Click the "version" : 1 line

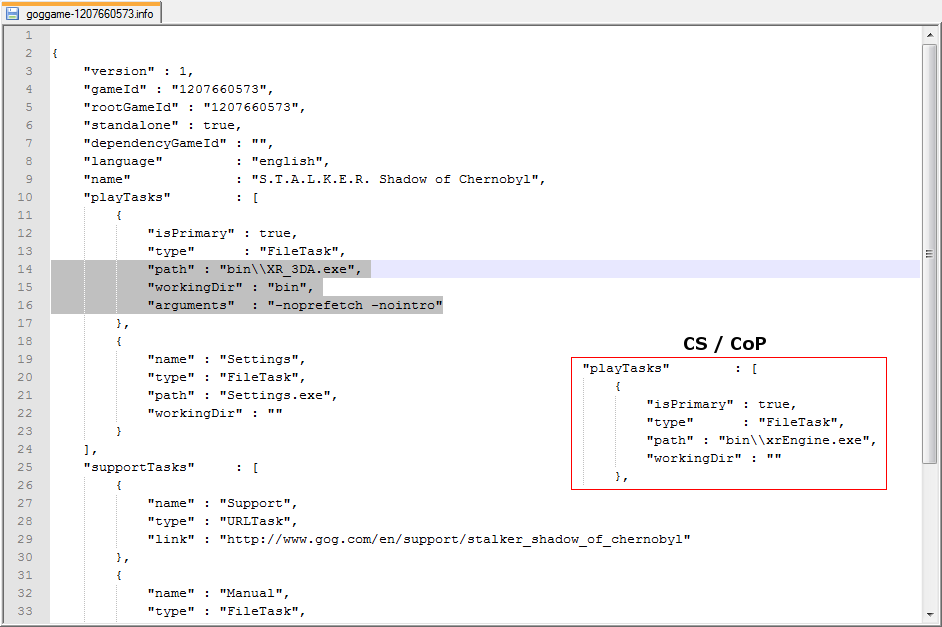pos(139,71)
